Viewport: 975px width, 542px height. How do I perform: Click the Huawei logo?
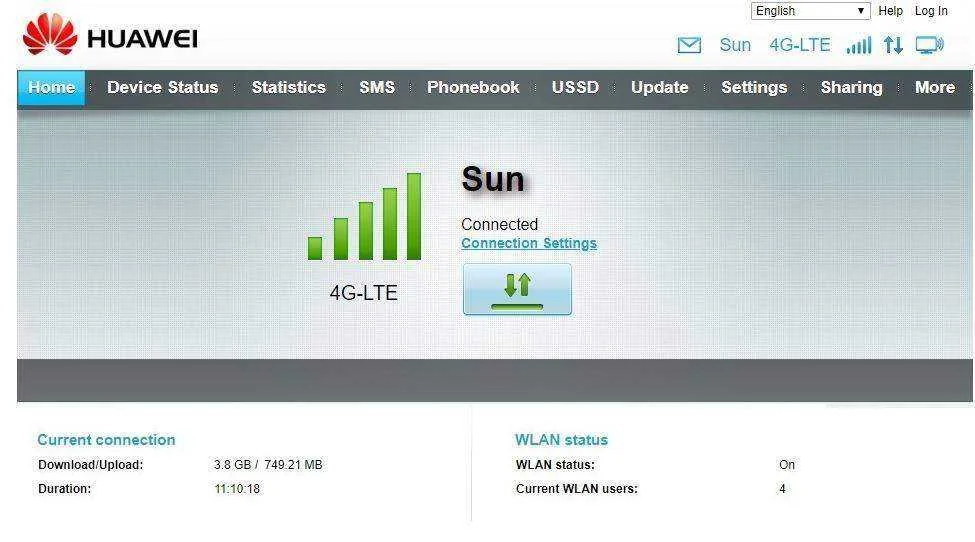(110, 35)
